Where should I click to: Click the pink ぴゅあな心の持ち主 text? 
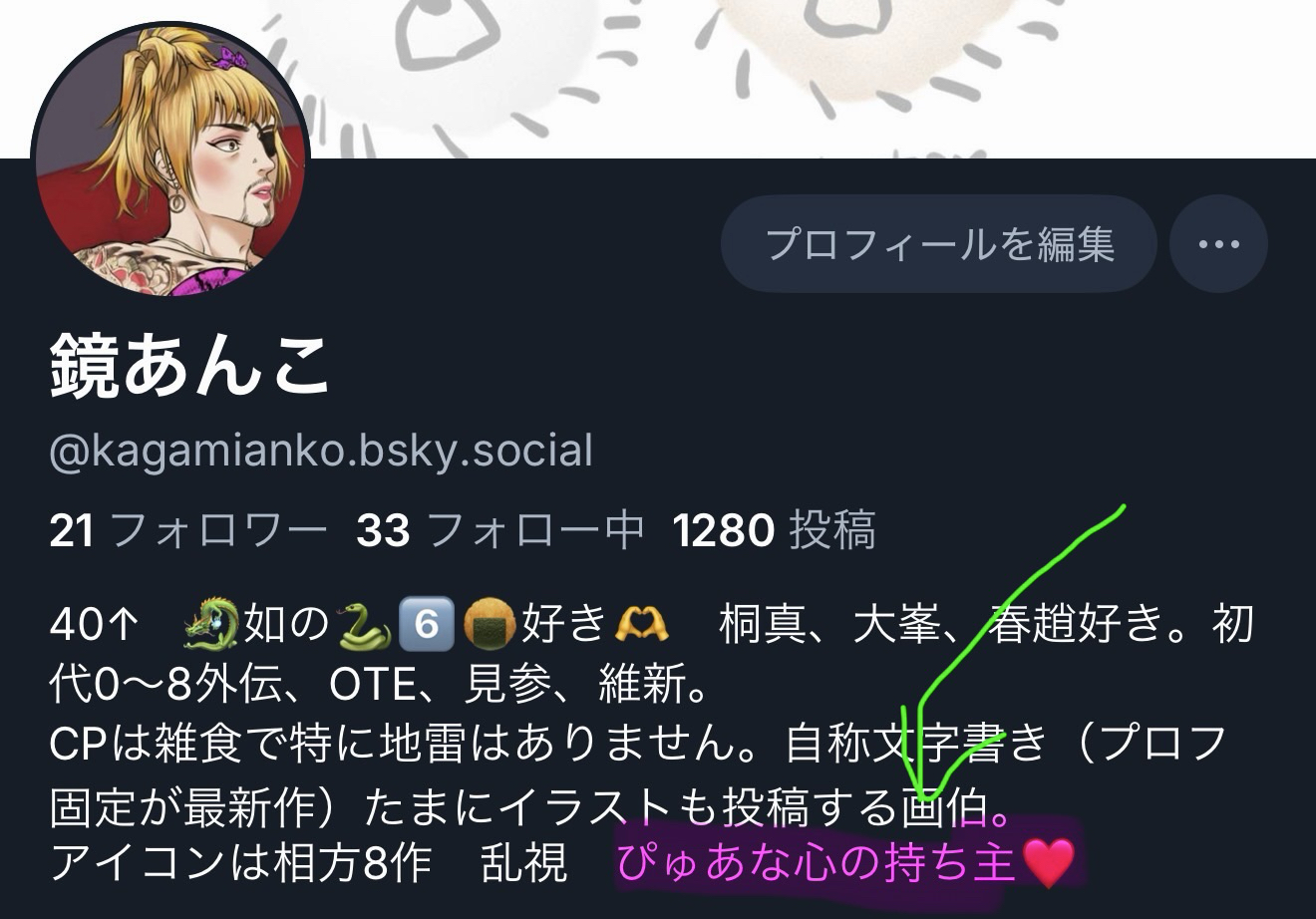pyautogui.click(x=818, y=862)
